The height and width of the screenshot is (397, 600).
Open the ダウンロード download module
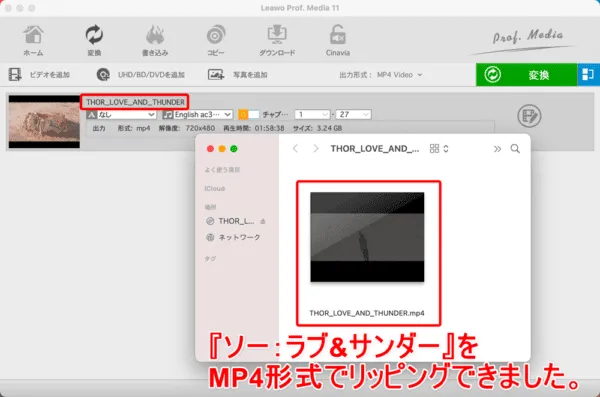[x=277, y=41]
